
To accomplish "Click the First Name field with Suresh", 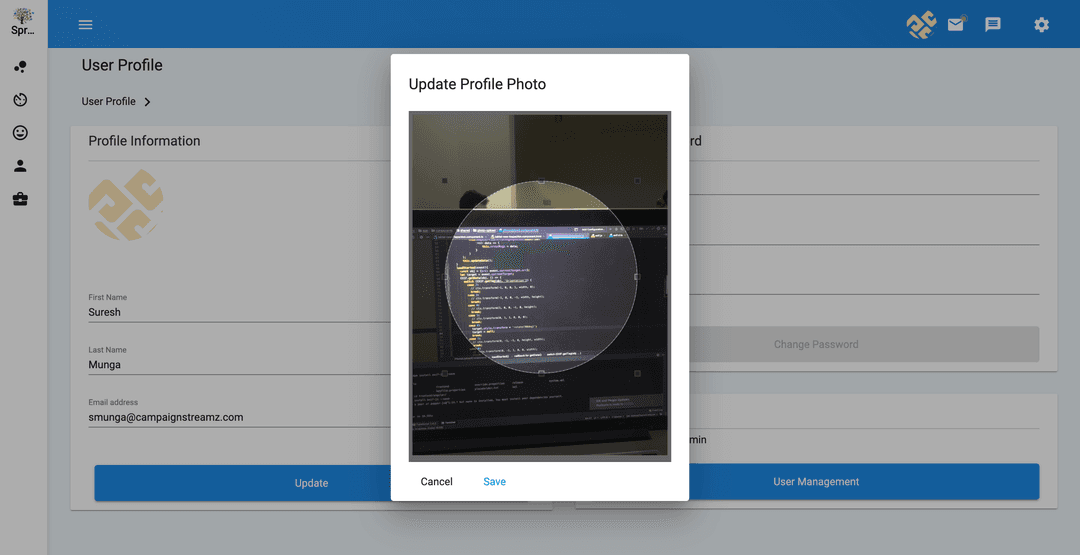I will pos(240,312).
